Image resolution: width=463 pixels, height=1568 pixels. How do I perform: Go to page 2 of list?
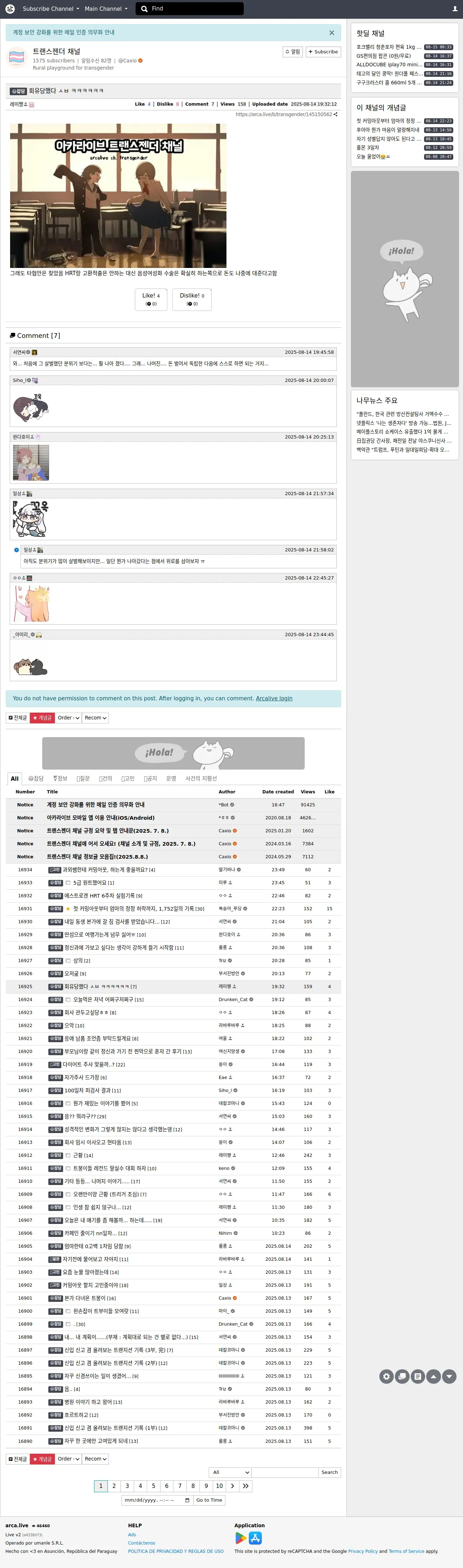tap(114, 1486)
